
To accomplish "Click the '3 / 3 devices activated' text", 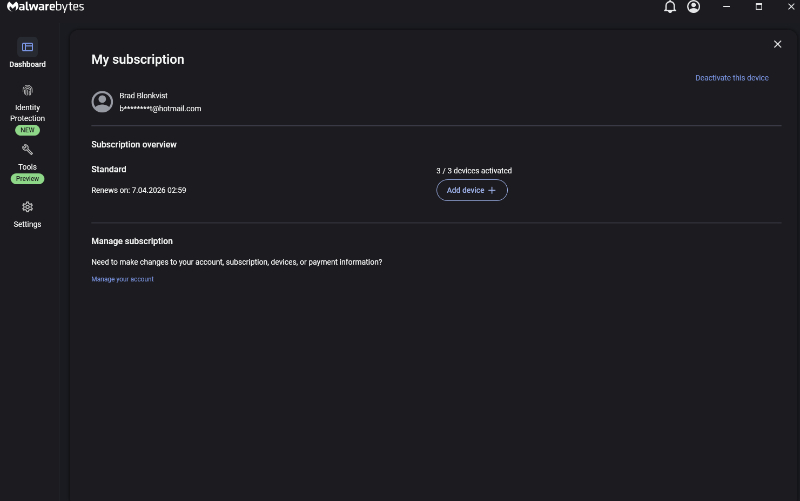I will pyautogui.click(x=474, y=171).
